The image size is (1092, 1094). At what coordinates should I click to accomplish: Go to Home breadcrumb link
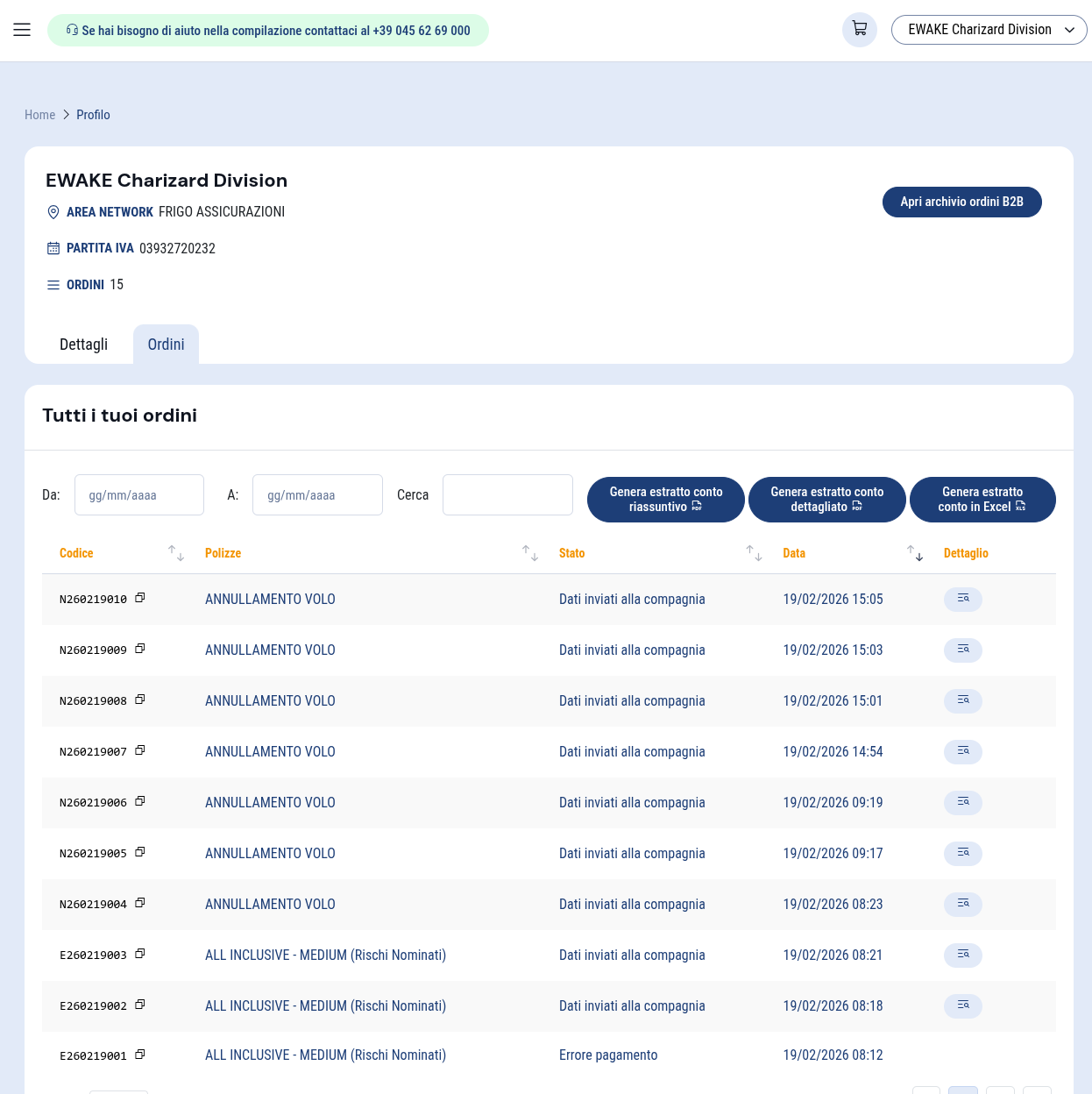pyautogui.click(x=39, y=115)
